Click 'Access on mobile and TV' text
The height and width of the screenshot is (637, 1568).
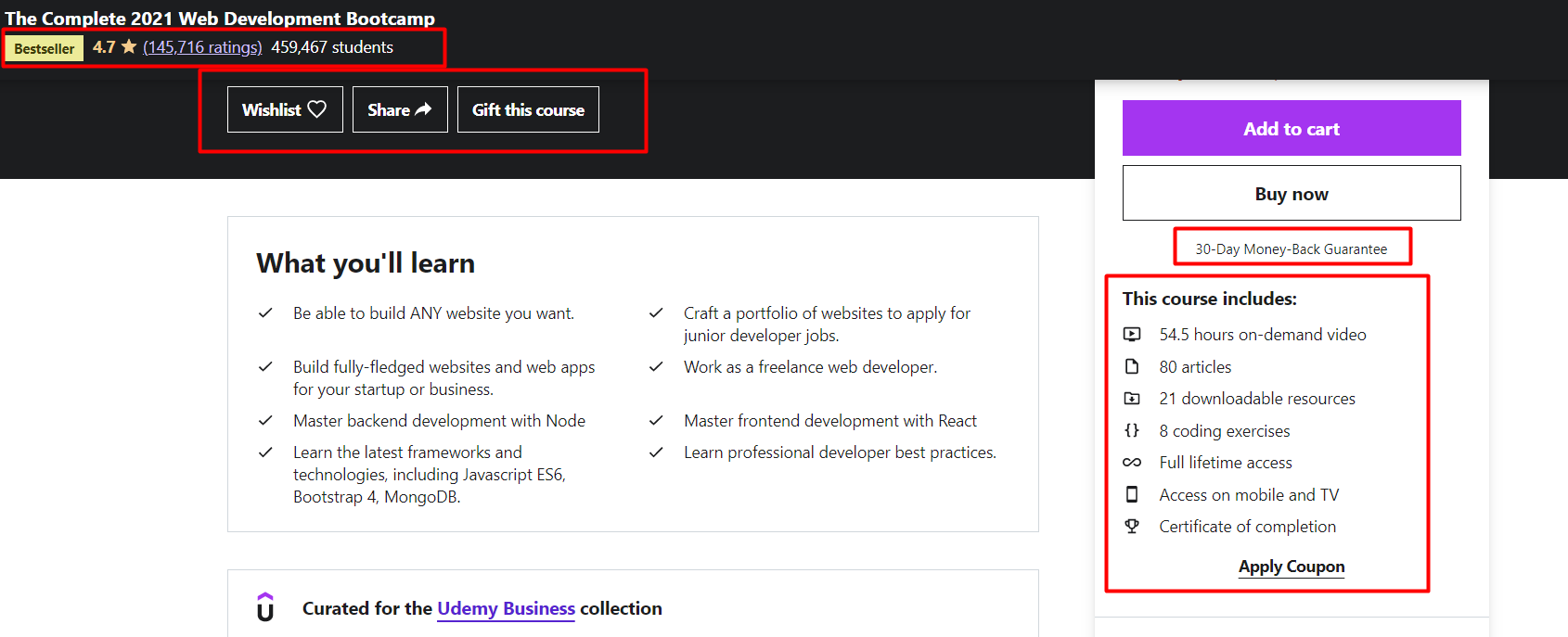point(1249,495)
